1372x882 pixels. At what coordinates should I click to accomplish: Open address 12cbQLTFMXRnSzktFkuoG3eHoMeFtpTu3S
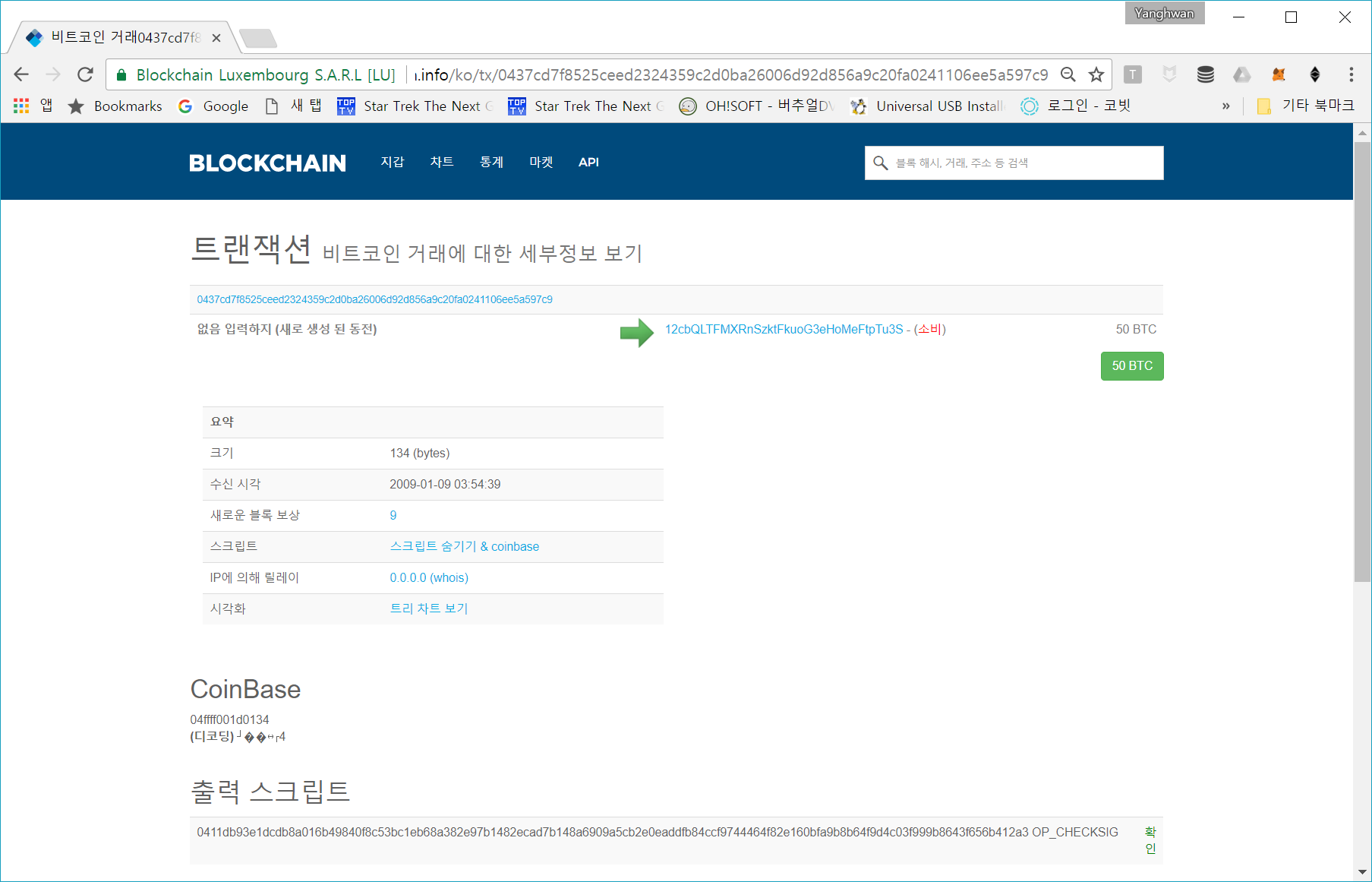[784, 329]
